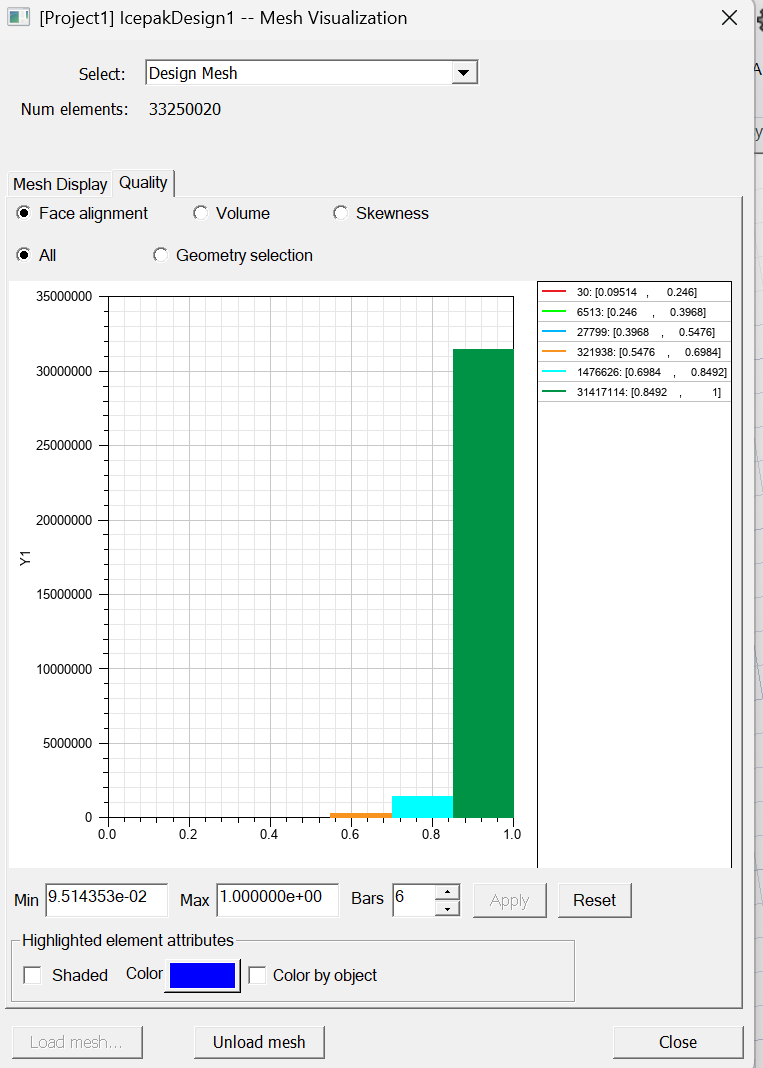The image size is (763, 1068).
Task: Click the Mesh Visualization window icon
Action: pos(19,18)
